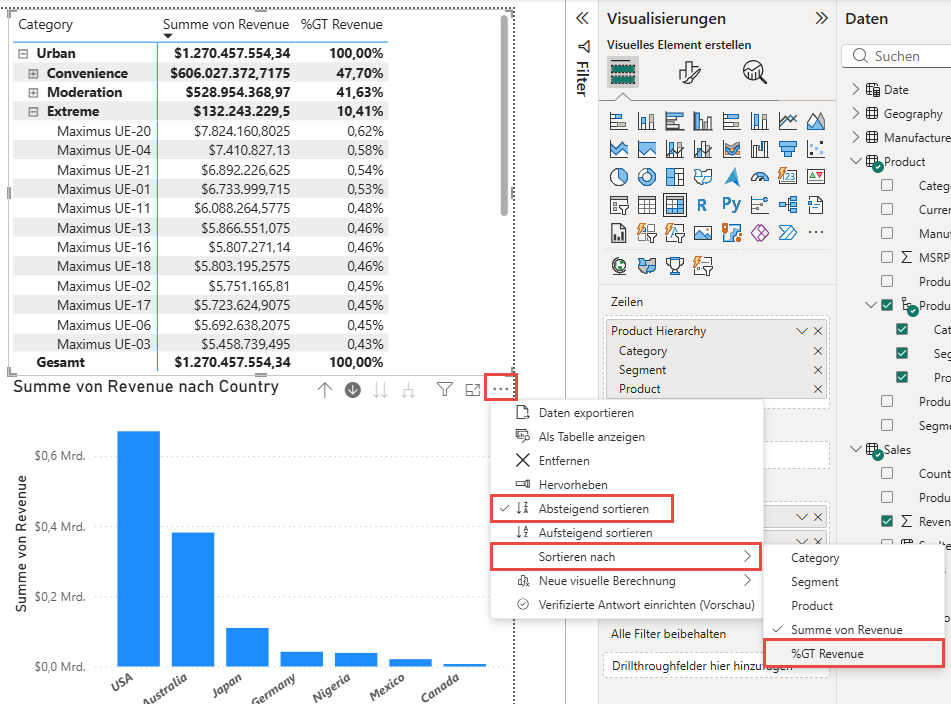This screenshot has width=951, height=704.
Task: Pick the KPI visual icon
Action: pos(816,177)
